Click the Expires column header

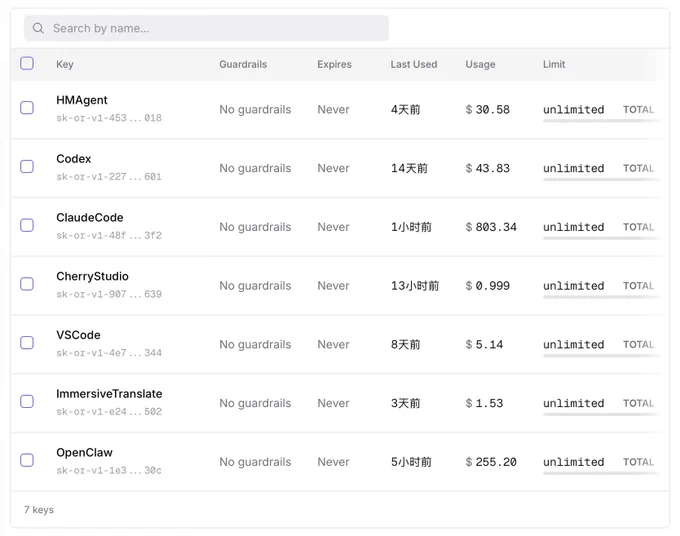pos(334,64)
